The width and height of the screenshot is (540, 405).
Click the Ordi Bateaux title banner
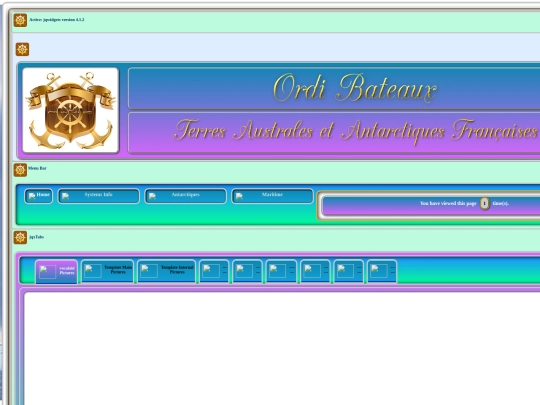coord(334,89)
